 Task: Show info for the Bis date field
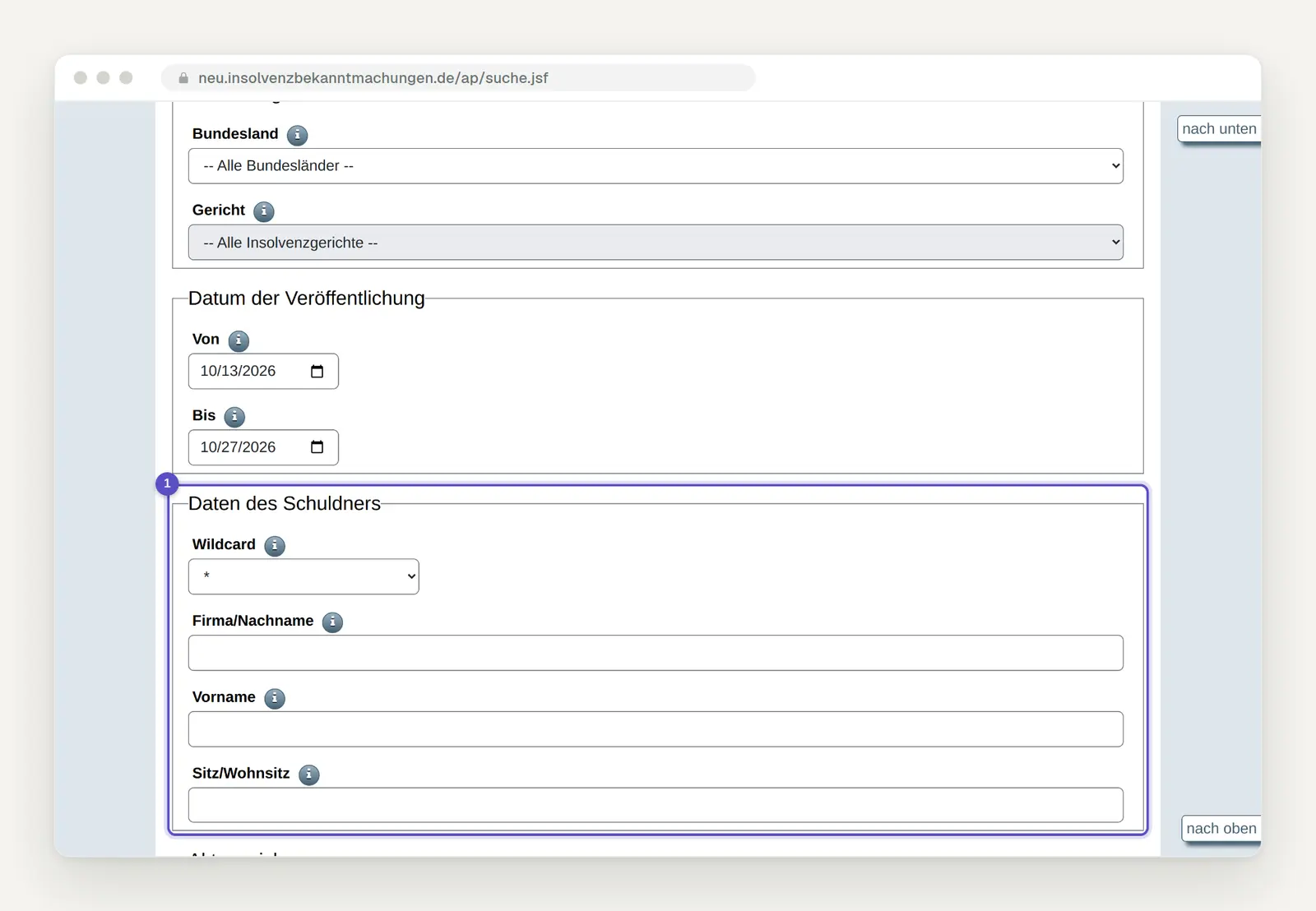234,417
